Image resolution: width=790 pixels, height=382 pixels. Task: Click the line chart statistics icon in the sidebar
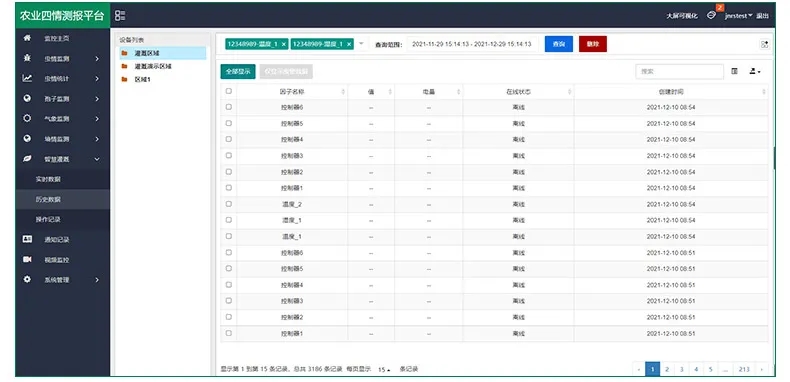pyautogui.click(x=27, y=79)
